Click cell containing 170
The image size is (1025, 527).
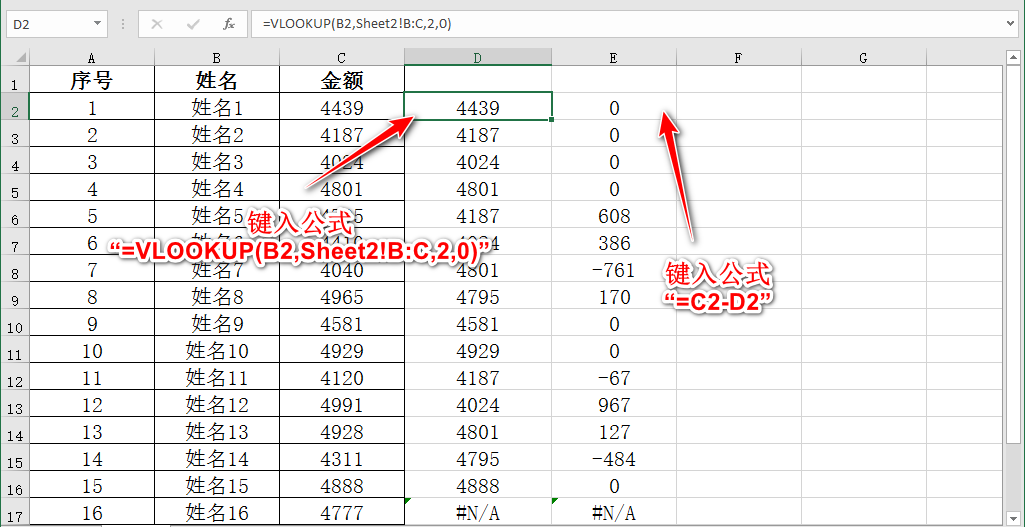tap(614, 297)
